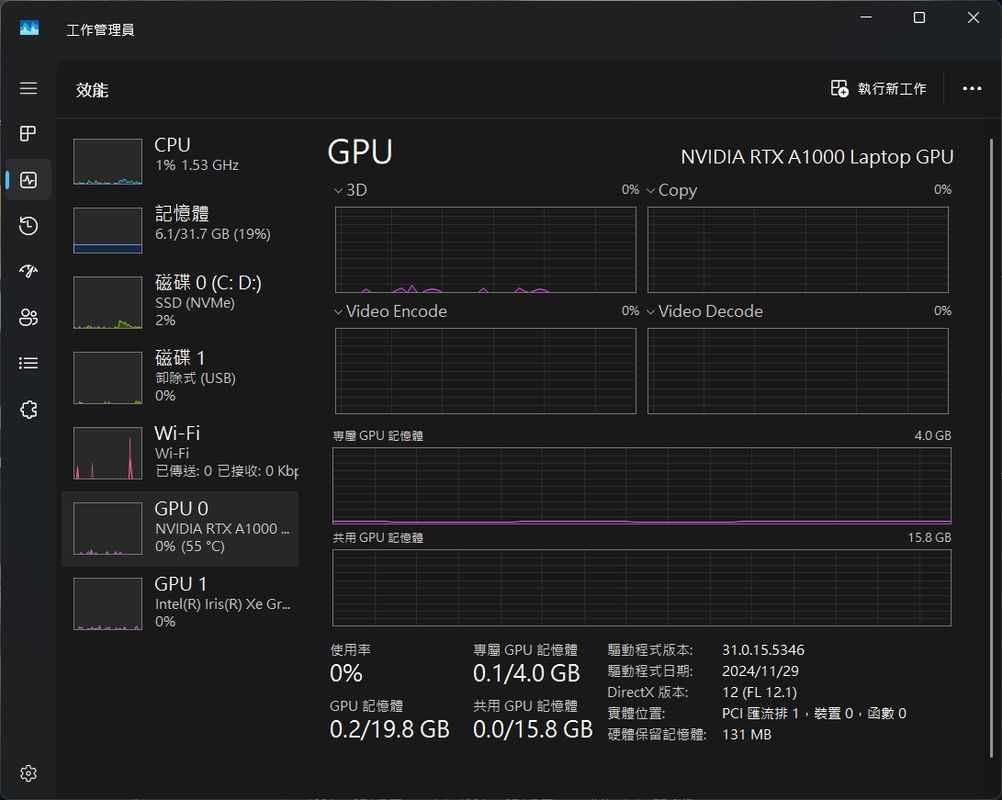Open Services puzzle-piece sidebar icon
This screenshot has width=1002, height=800.
pos(28,410)
